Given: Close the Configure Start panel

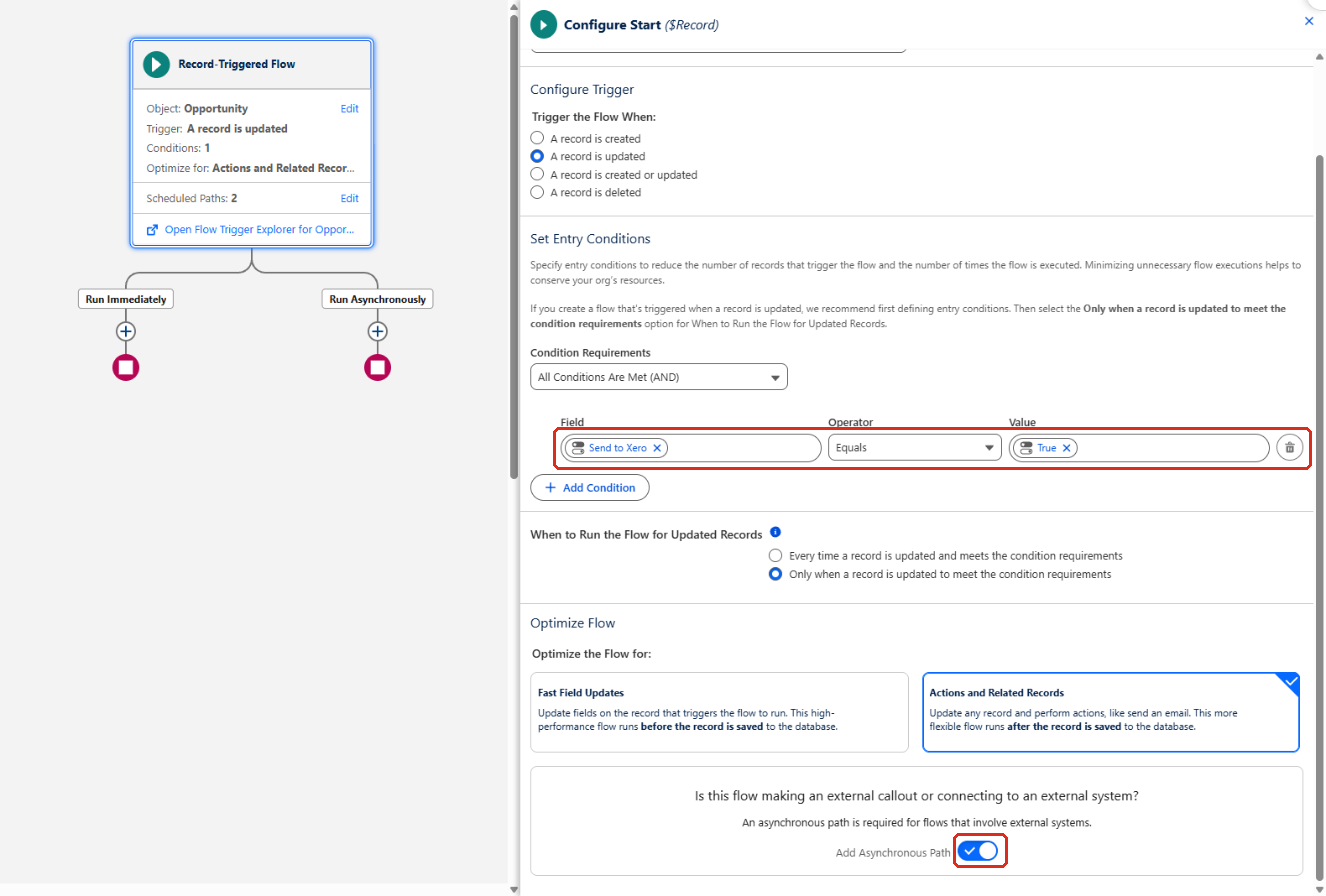Looking at the screenshot, I should coord(1309,21).
